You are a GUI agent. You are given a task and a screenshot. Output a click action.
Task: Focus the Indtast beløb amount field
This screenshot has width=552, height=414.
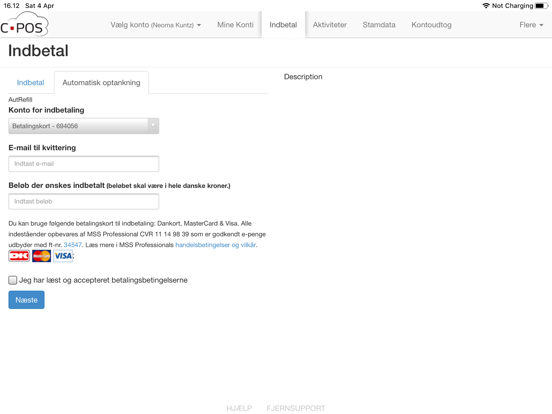point(84,201)
